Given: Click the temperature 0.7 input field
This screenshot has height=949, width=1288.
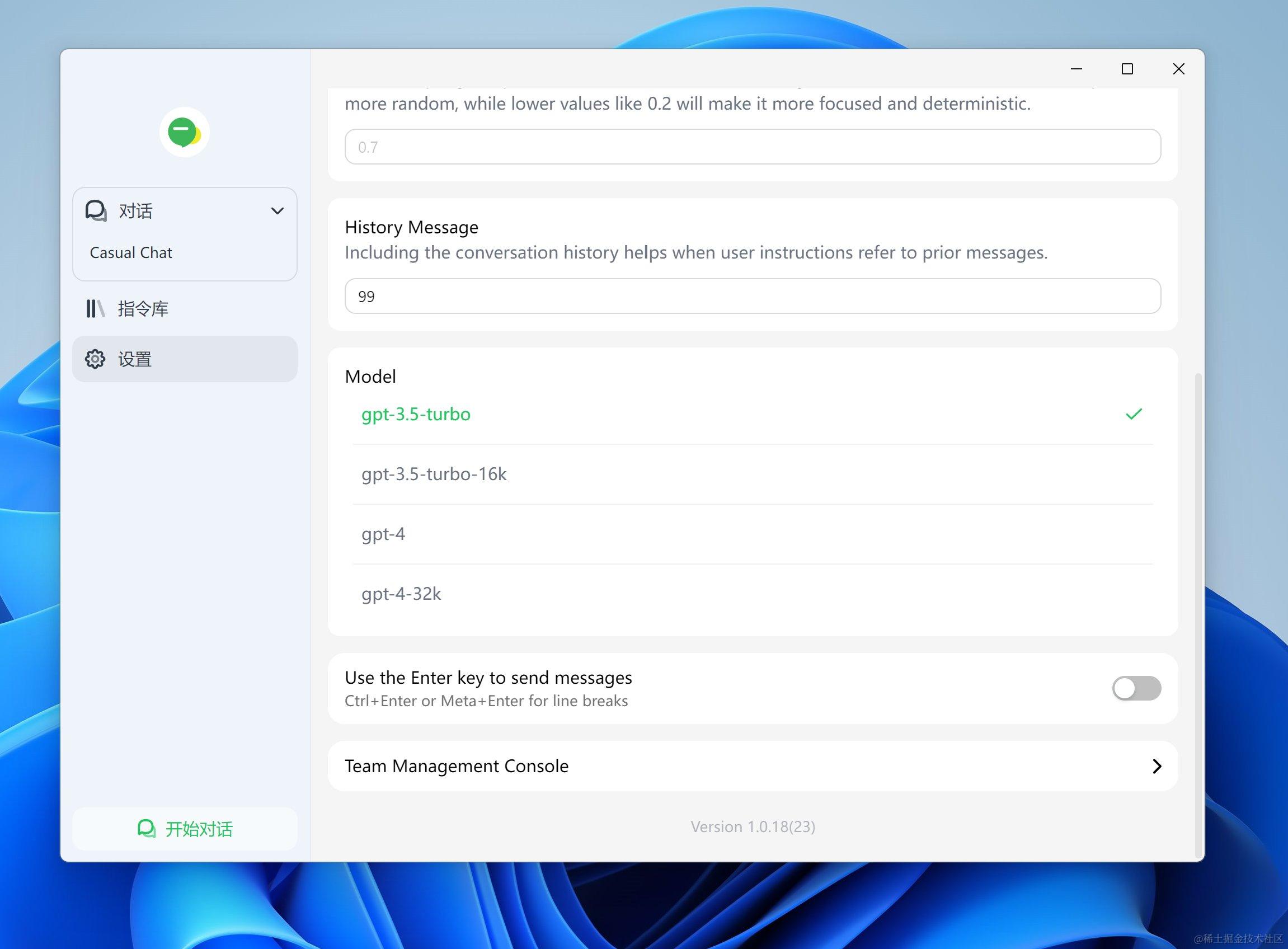Looking at the screenshot, I should tap(752, 147).
